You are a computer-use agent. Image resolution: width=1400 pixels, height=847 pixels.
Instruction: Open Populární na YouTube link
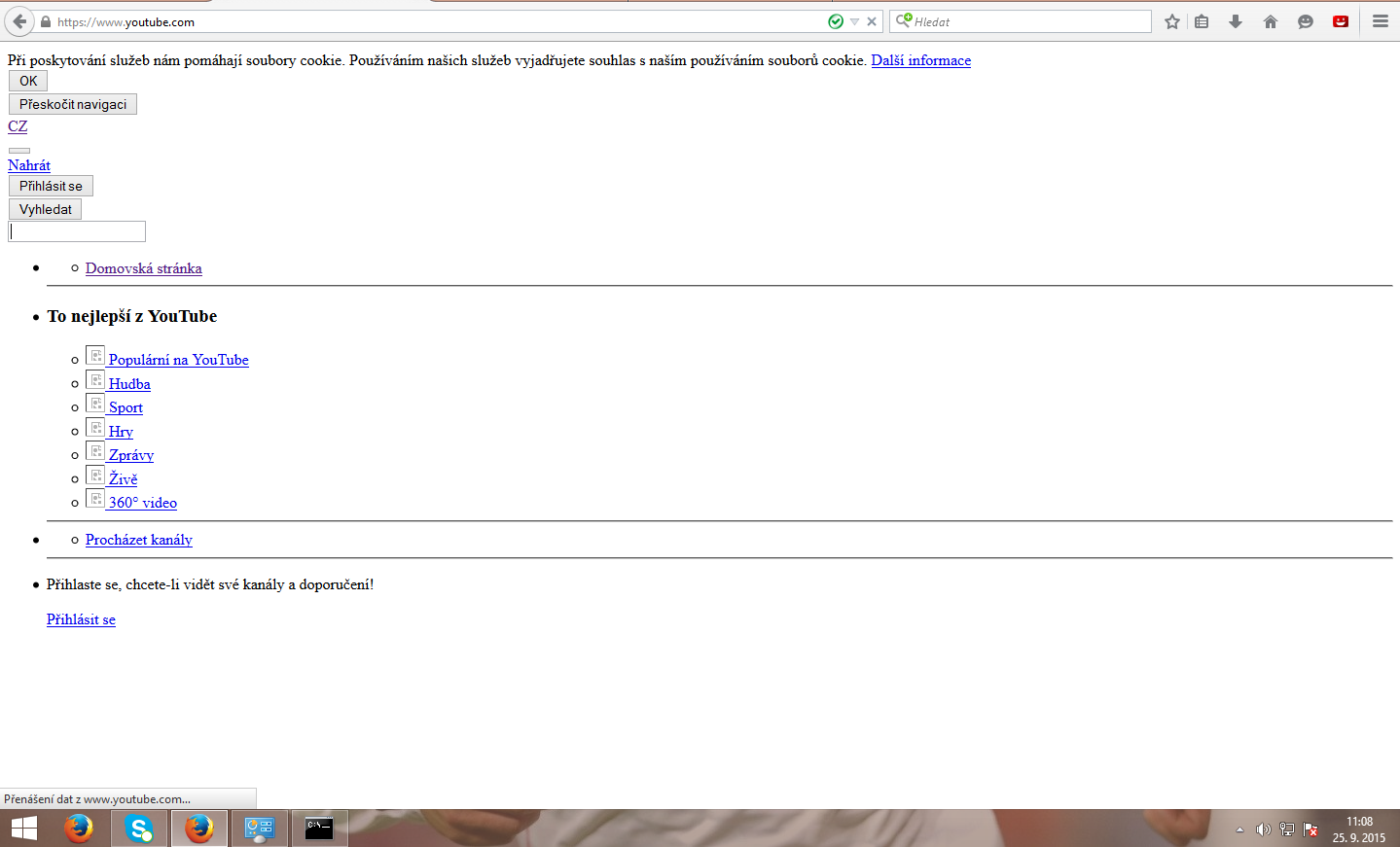coord(179,360)
